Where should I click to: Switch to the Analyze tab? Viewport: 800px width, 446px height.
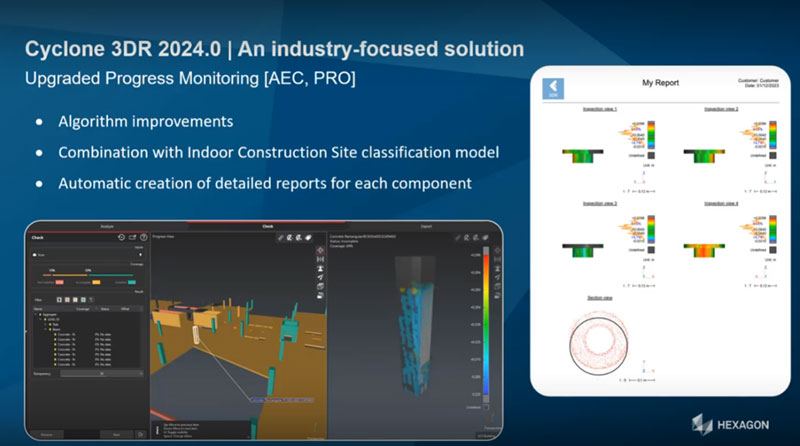tap(107, 226)
